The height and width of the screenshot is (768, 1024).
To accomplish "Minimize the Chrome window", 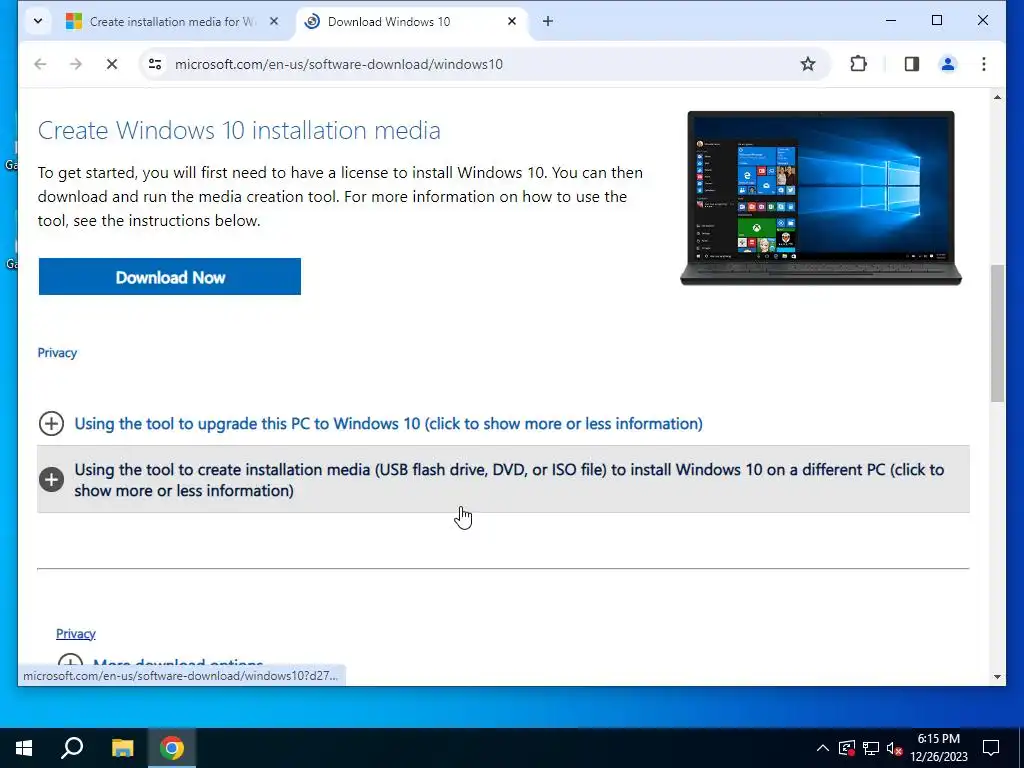I will pos(891,21).
